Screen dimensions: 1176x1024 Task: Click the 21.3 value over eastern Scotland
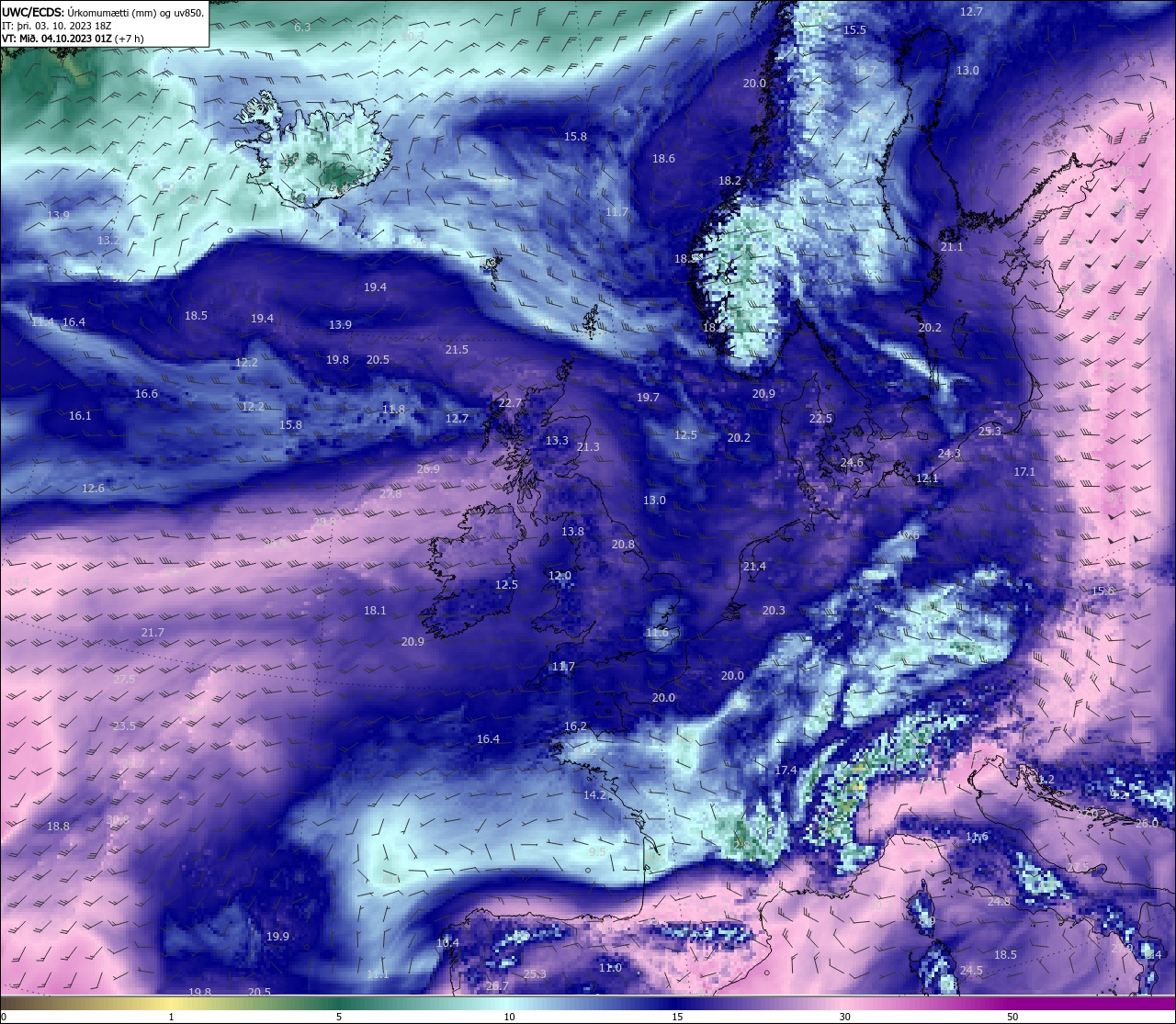coord(588,447)
